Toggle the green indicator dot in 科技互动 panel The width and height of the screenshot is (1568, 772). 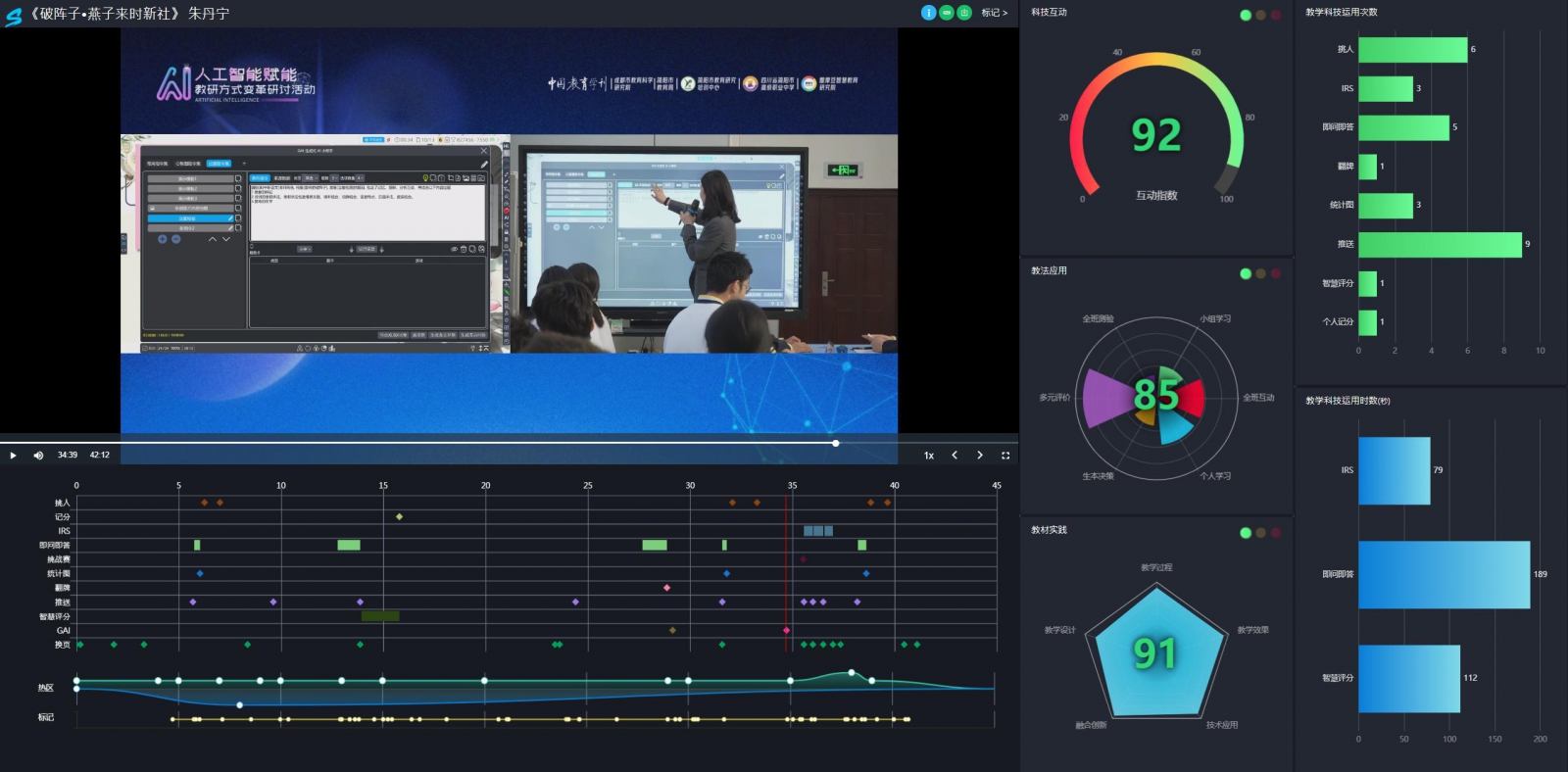(x=1246, y=15)
